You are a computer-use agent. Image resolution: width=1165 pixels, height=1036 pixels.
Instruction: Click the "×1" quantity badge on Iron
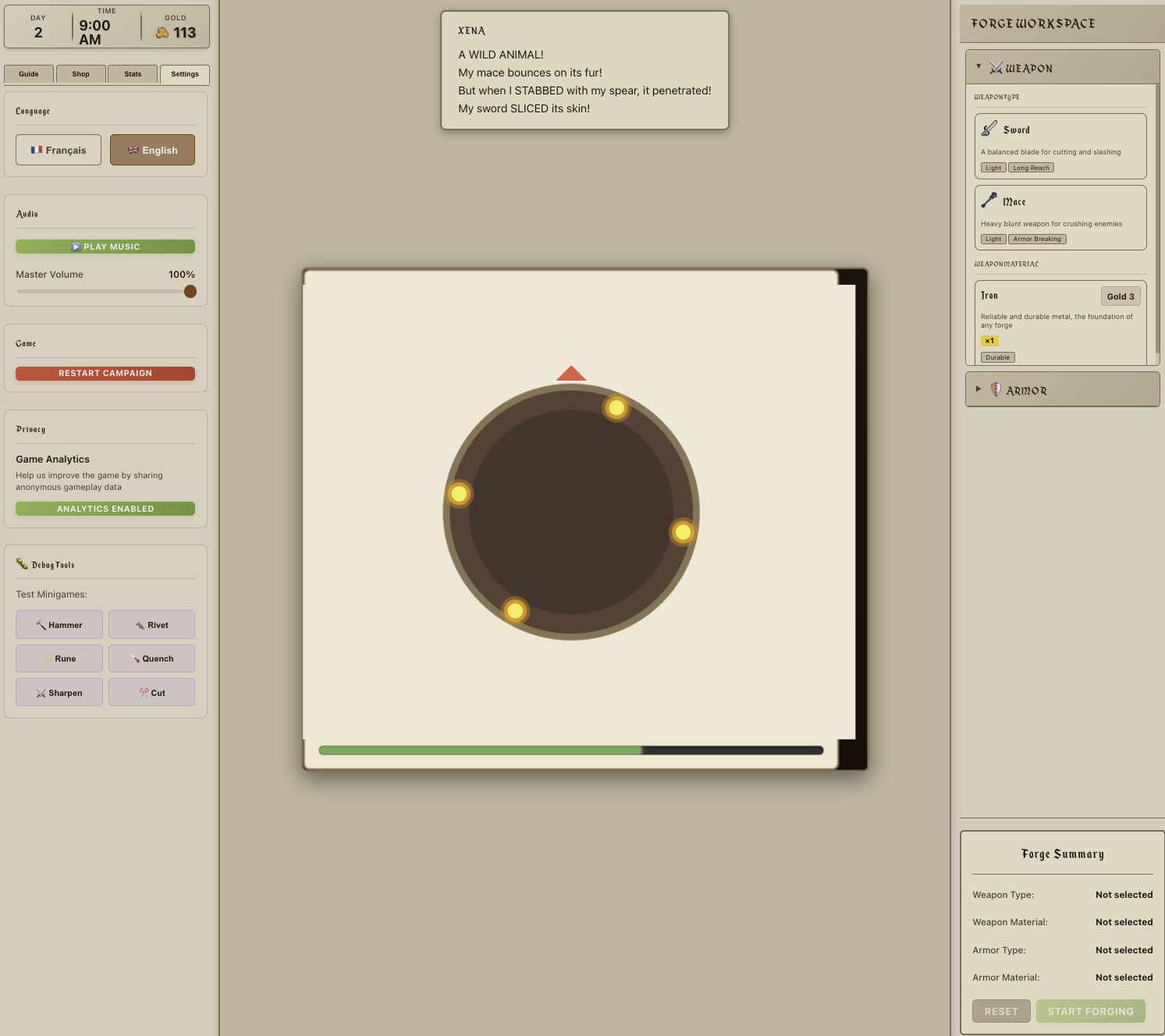[989, 341]
